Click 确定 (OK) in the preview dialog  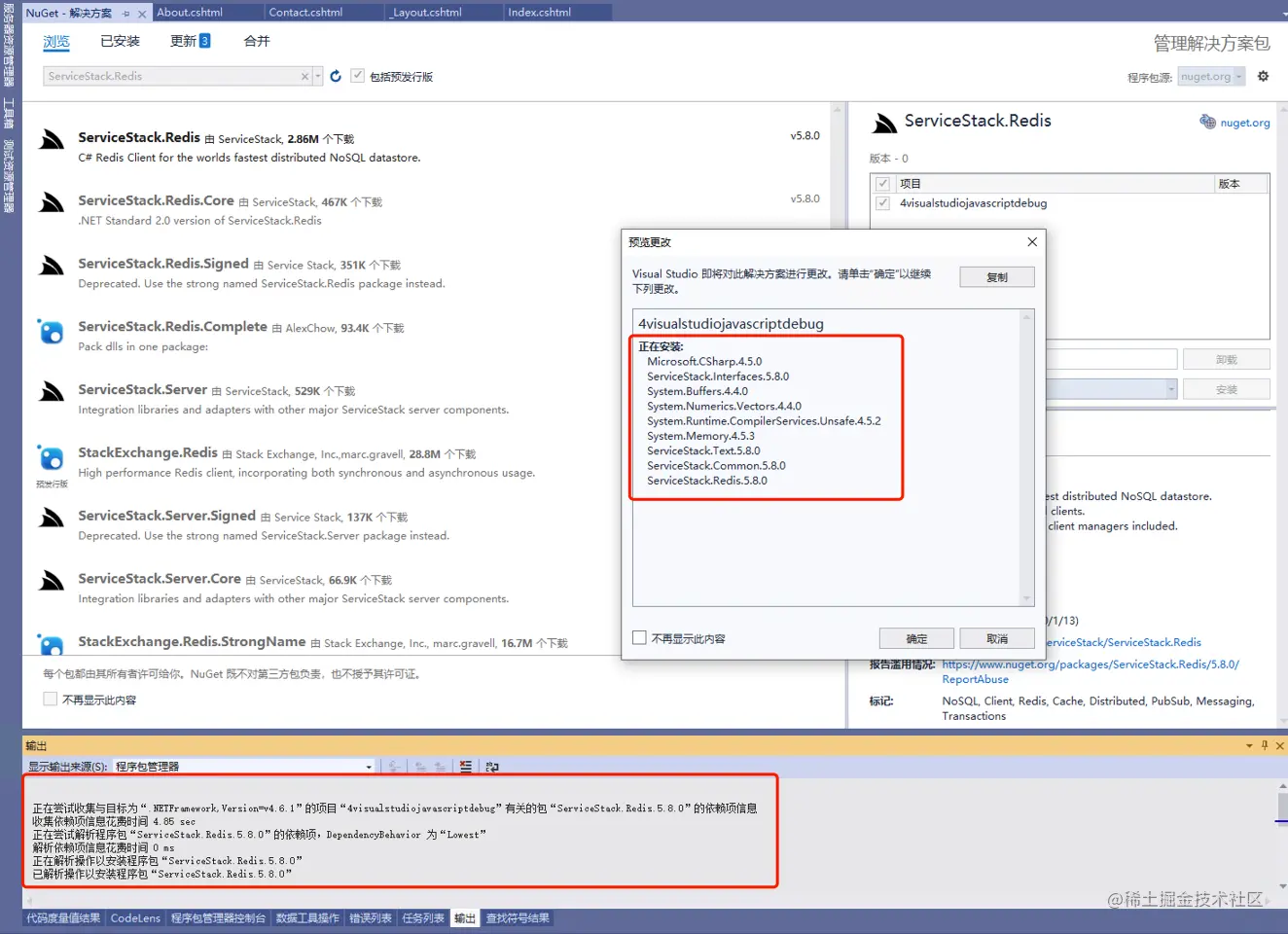coord(916,638)
